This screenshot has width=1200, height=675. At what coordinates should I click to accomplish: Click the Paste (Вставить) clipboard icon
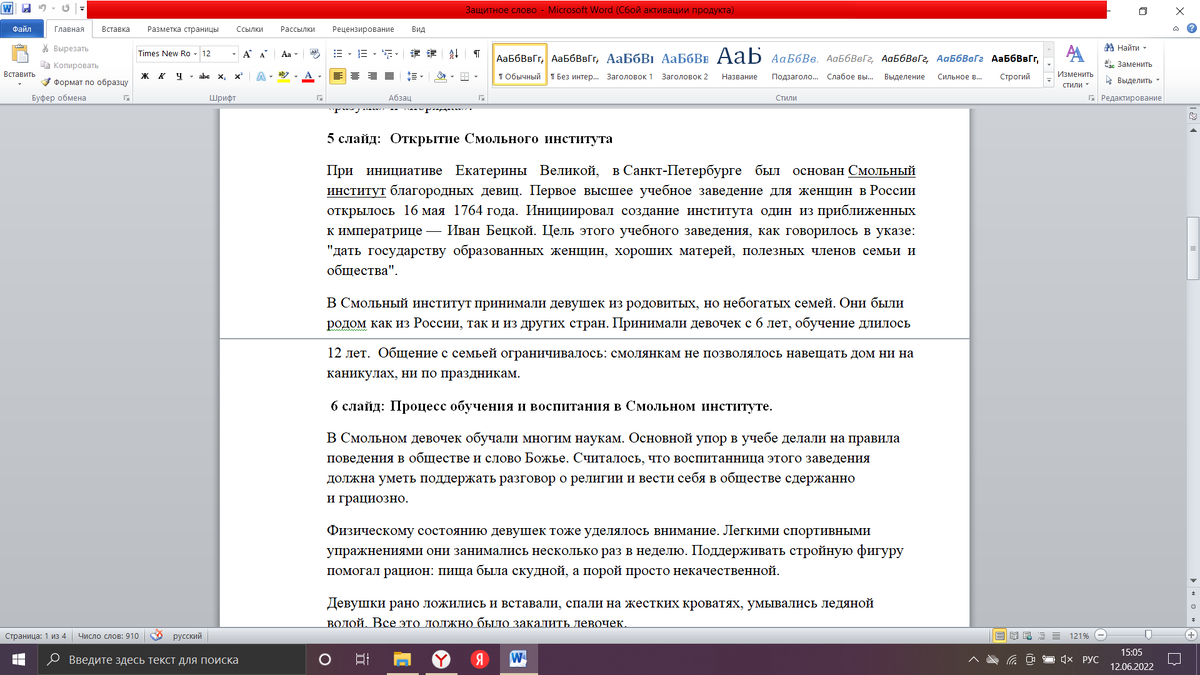(19, 54)
